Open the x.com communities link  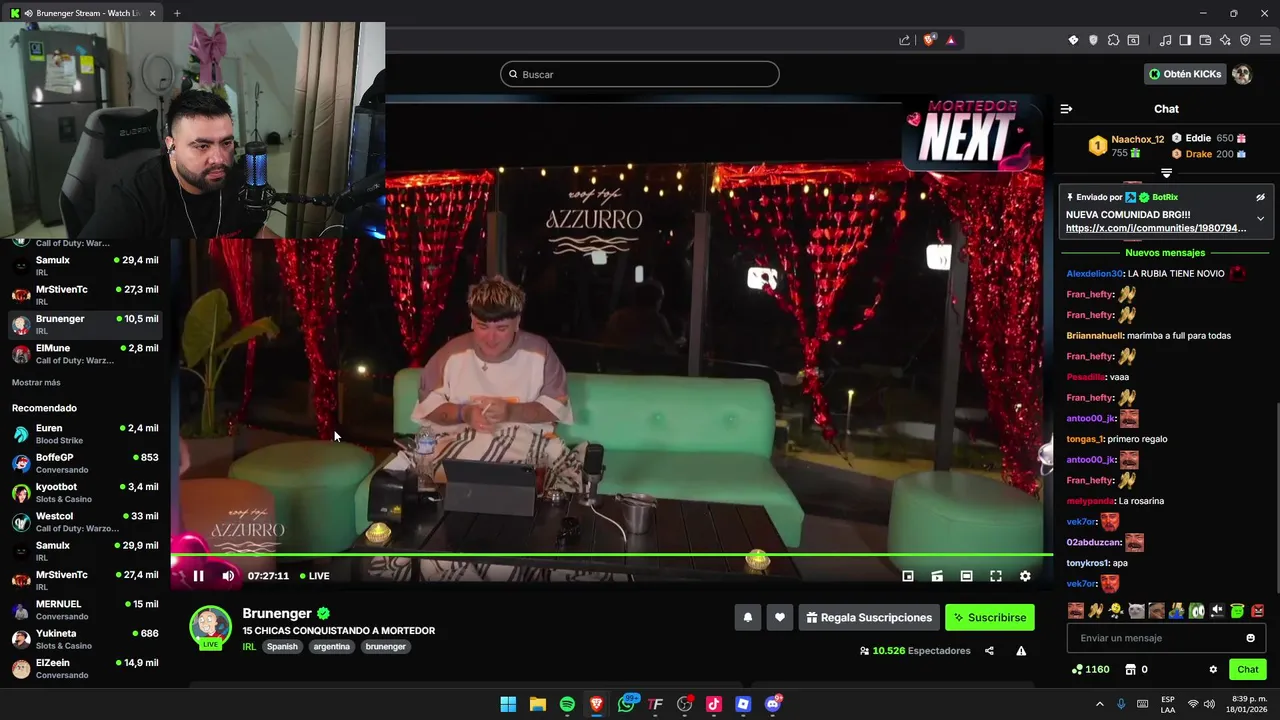click(x=1156, y=228)
